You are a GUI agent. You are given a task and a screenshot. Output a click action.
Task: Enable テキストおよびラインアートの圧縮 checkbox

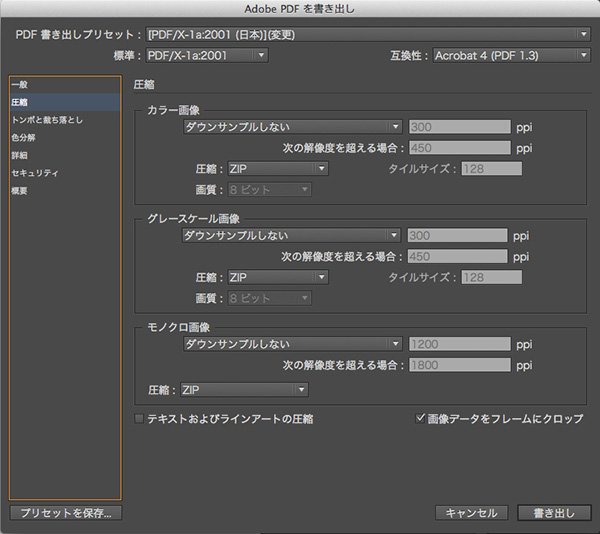point(139,418)
